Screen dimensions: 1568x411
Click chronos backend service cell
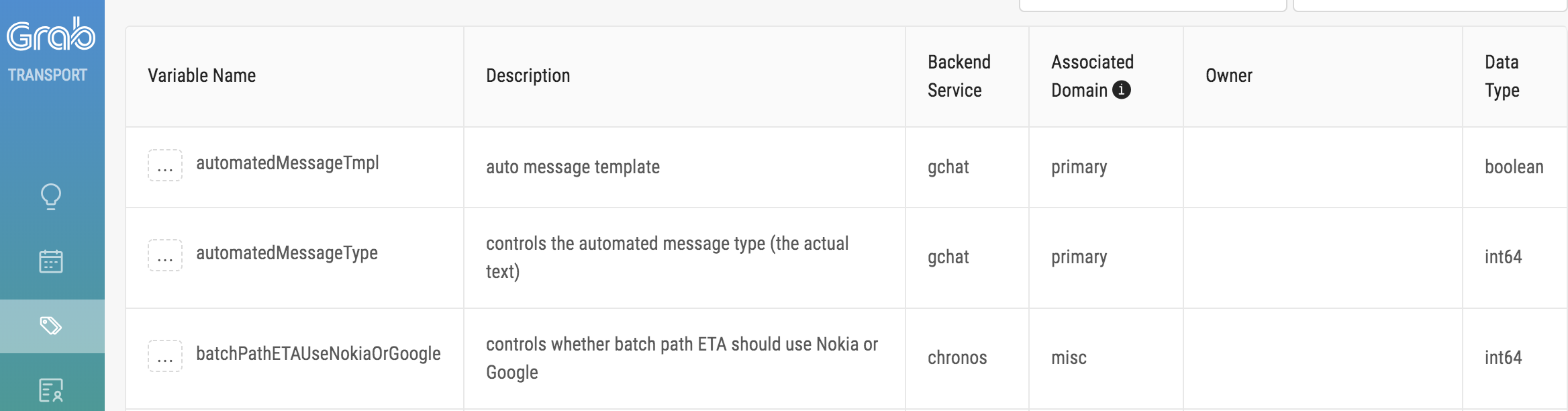click(957, 358)
